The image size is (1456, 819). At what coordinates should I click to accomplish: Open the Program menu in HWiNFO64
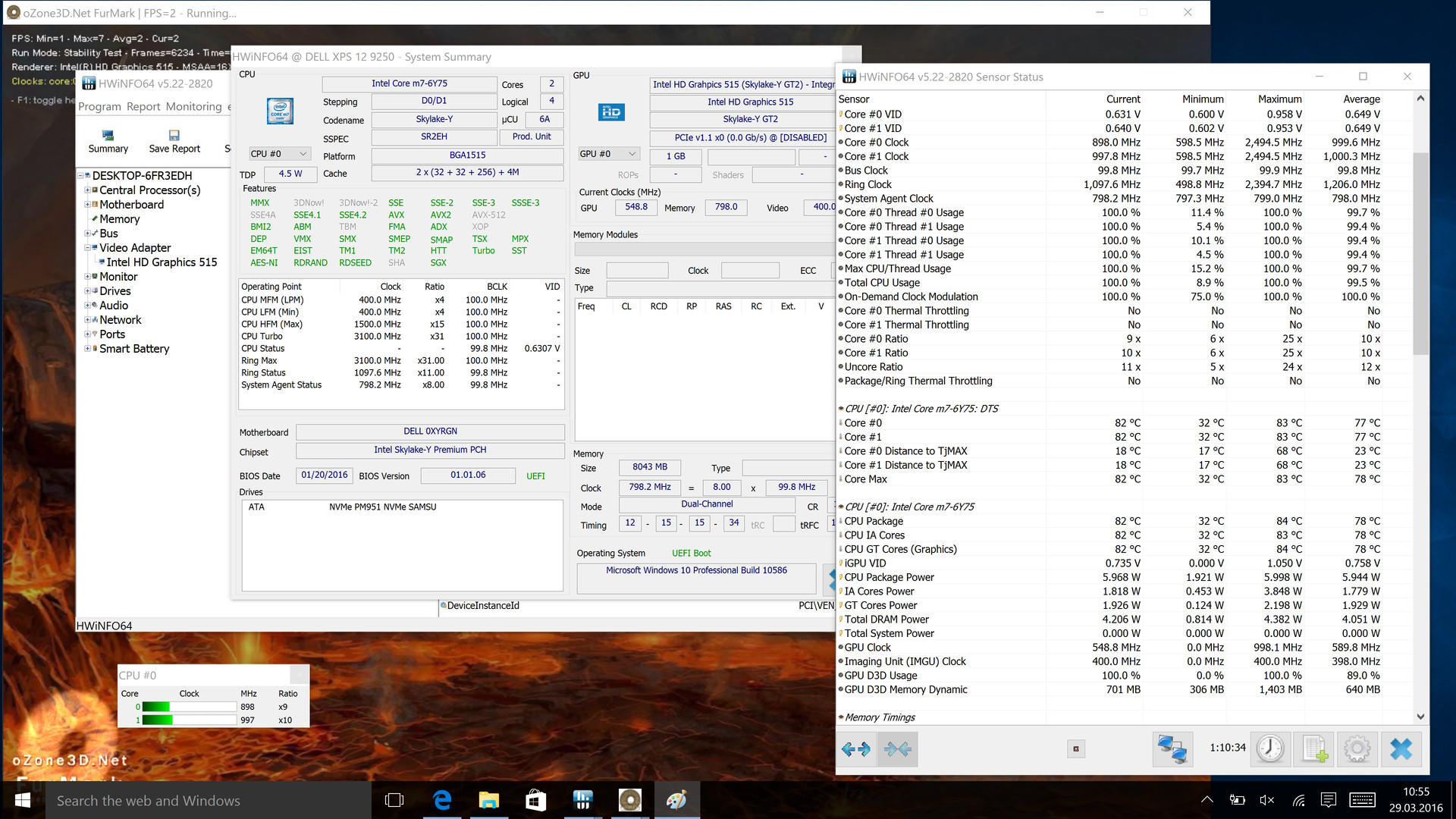click(x=99, y=107)
